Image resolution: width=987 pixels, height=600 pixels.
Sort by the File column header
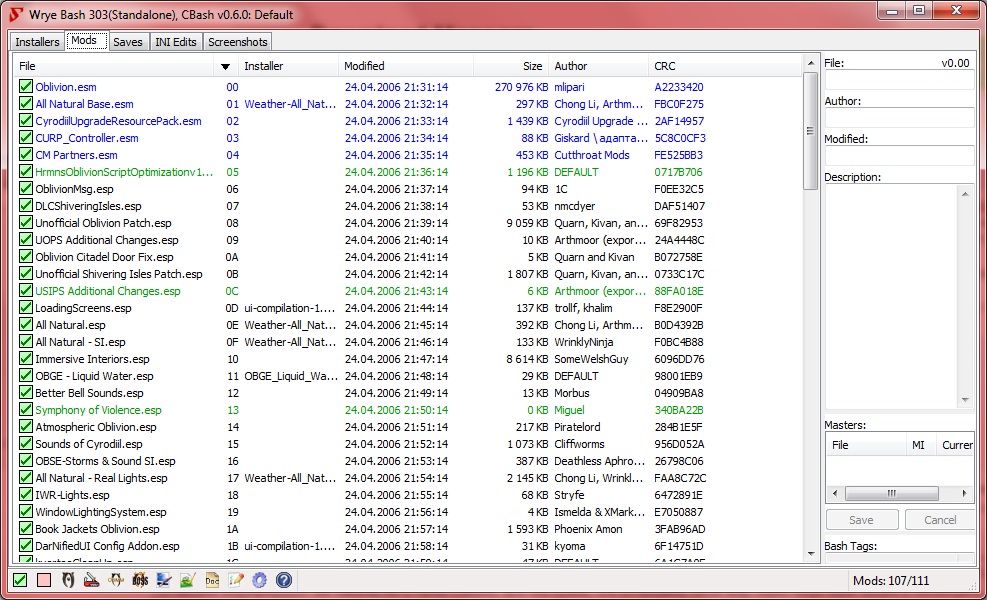tap(113, 65)
